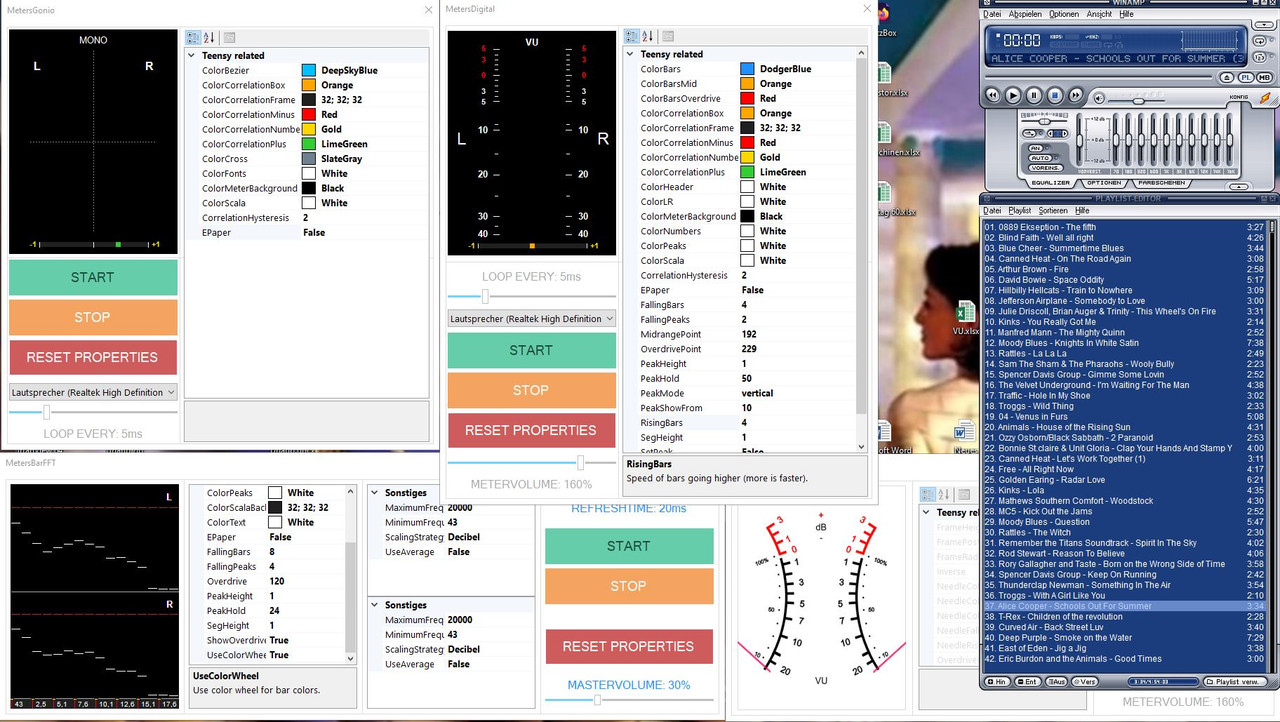Click Playlist verw. button in playlist editor
This screenshot has height=722, width=1280.
pos(1236,681)
